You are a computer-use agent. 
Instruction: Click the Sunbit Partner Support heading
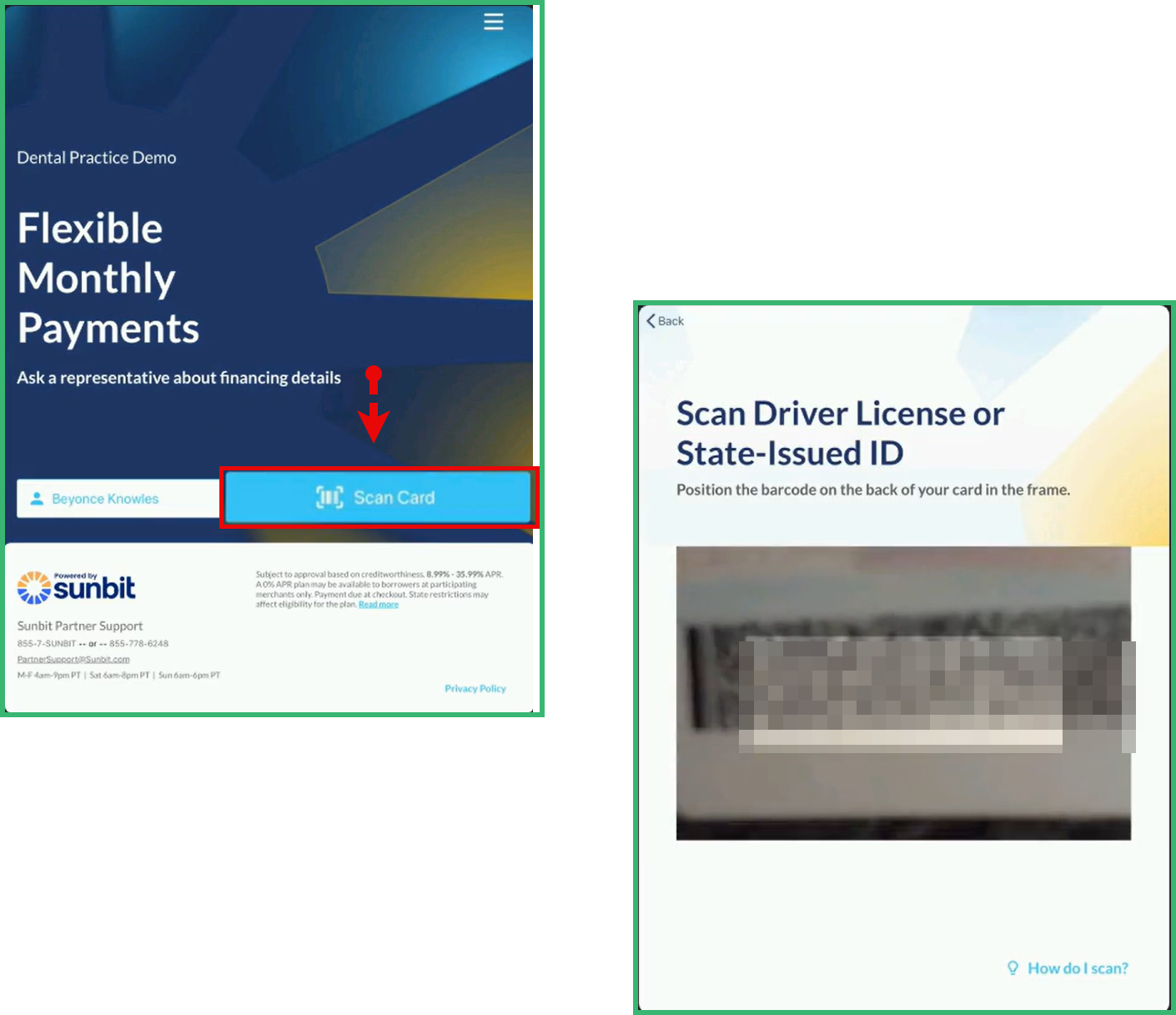[x=79, y=625]
